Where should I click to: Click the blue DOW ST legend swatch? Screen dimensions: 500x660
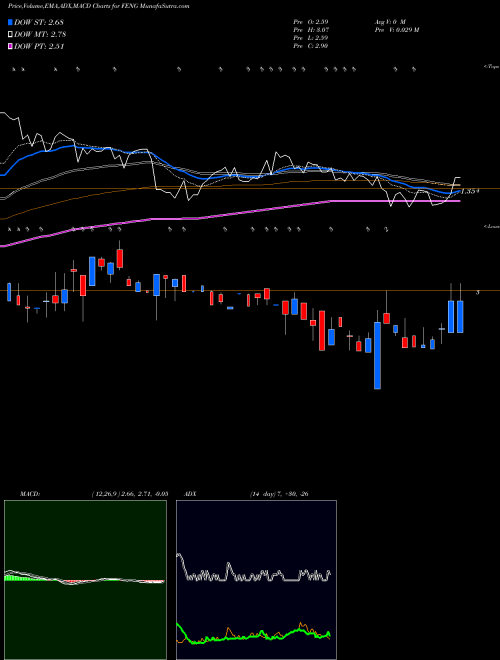(x=10, y=22)
